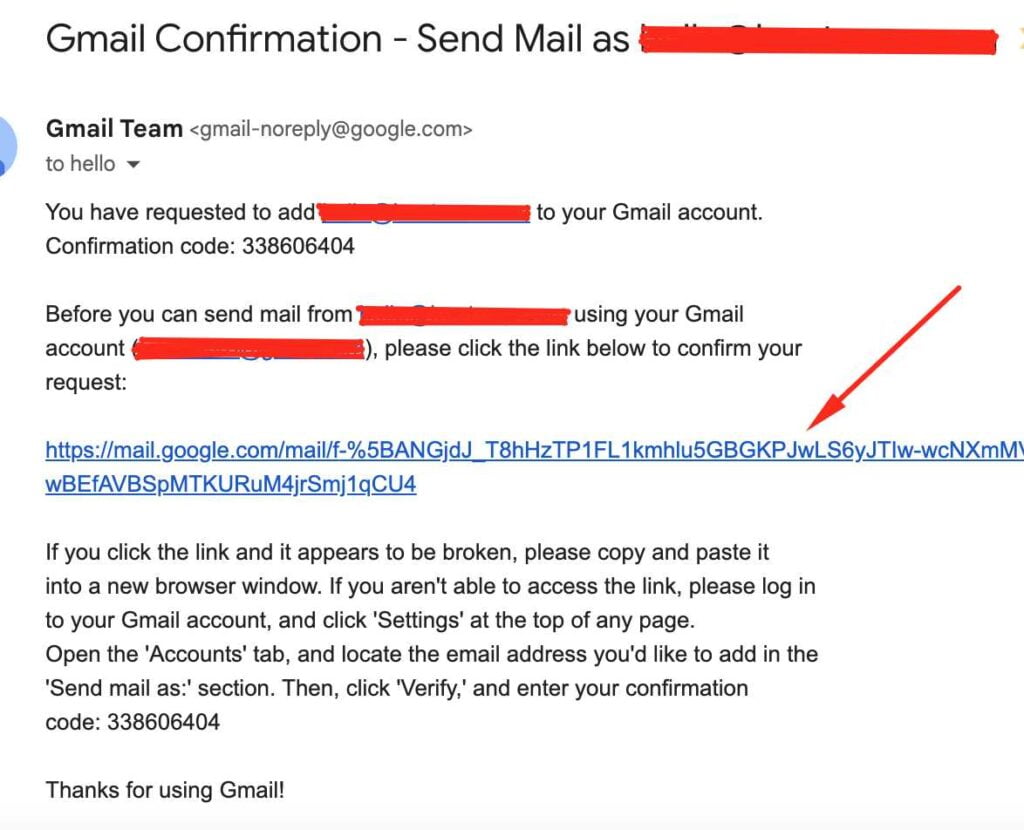Click redacted address after 'send mail from'
Viewport: 1024px width, 830px height.
[463, 315]
